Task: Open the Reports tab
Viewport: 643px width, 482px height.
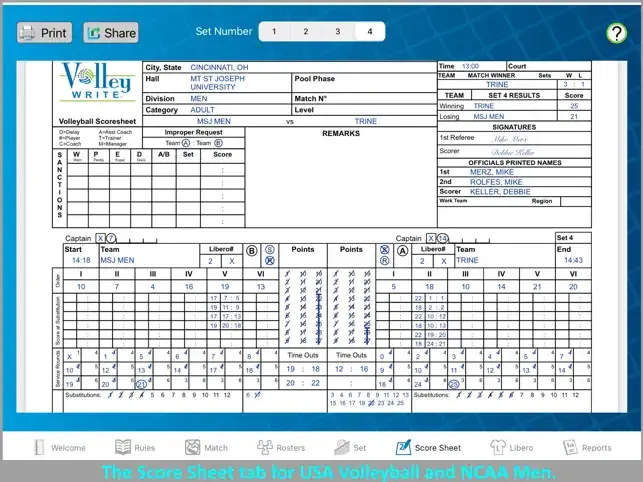Action: click(x=587, y=448)
